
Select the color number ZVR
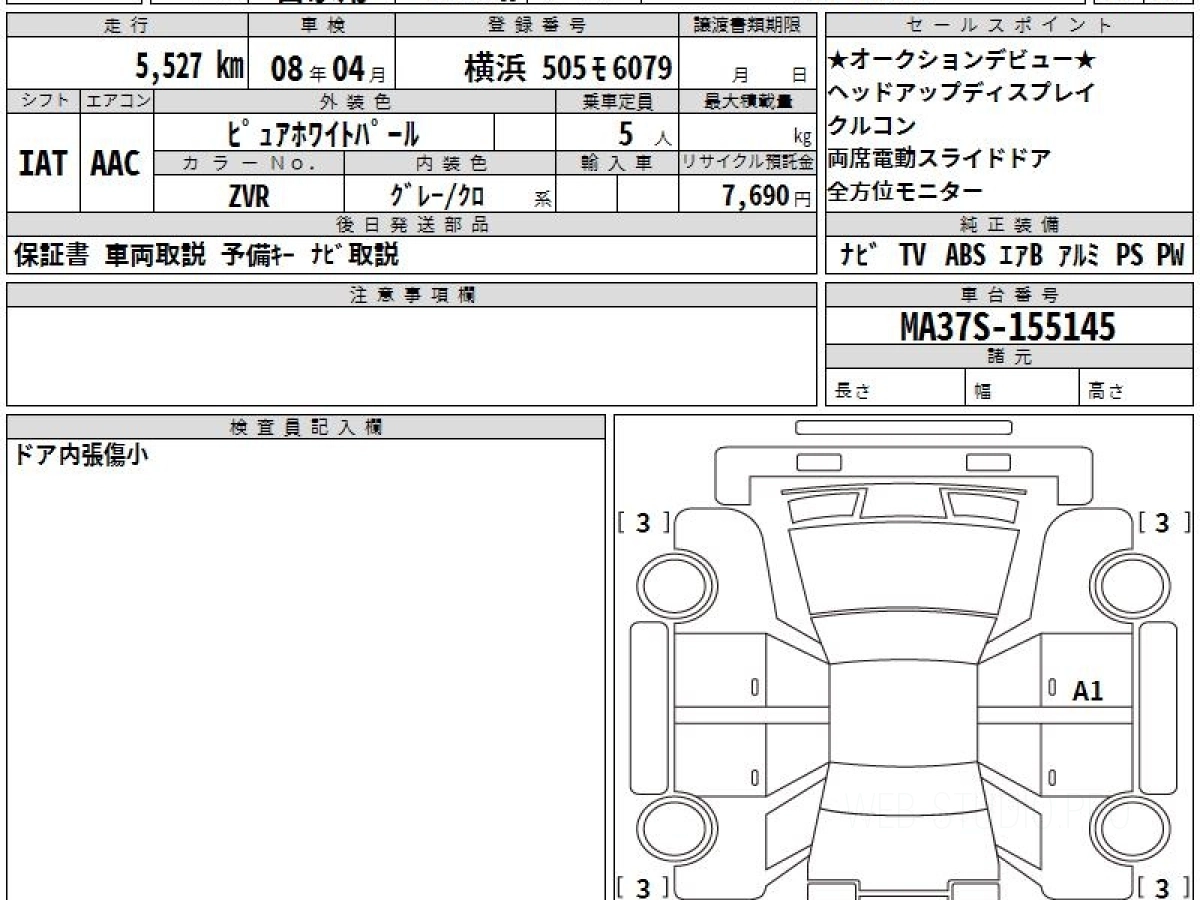[x=249, y=196]
